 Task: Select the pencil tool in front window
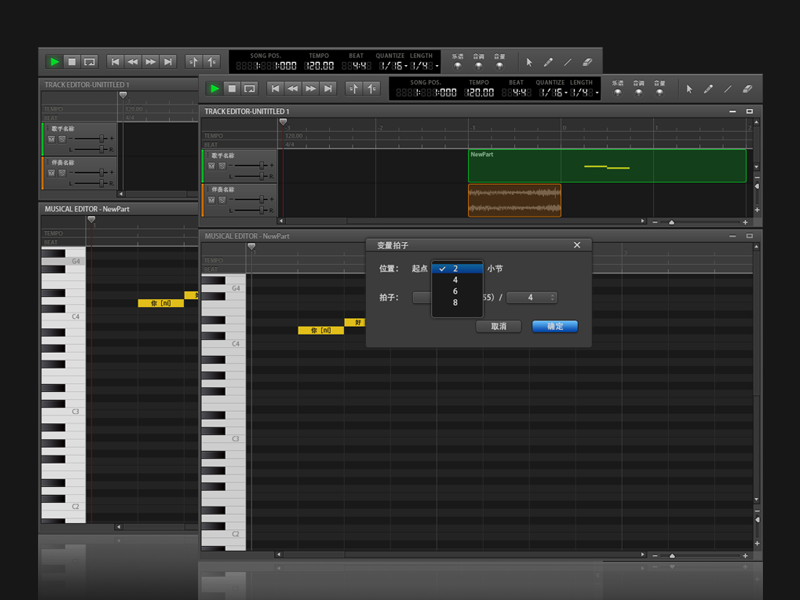click(708, 89)
